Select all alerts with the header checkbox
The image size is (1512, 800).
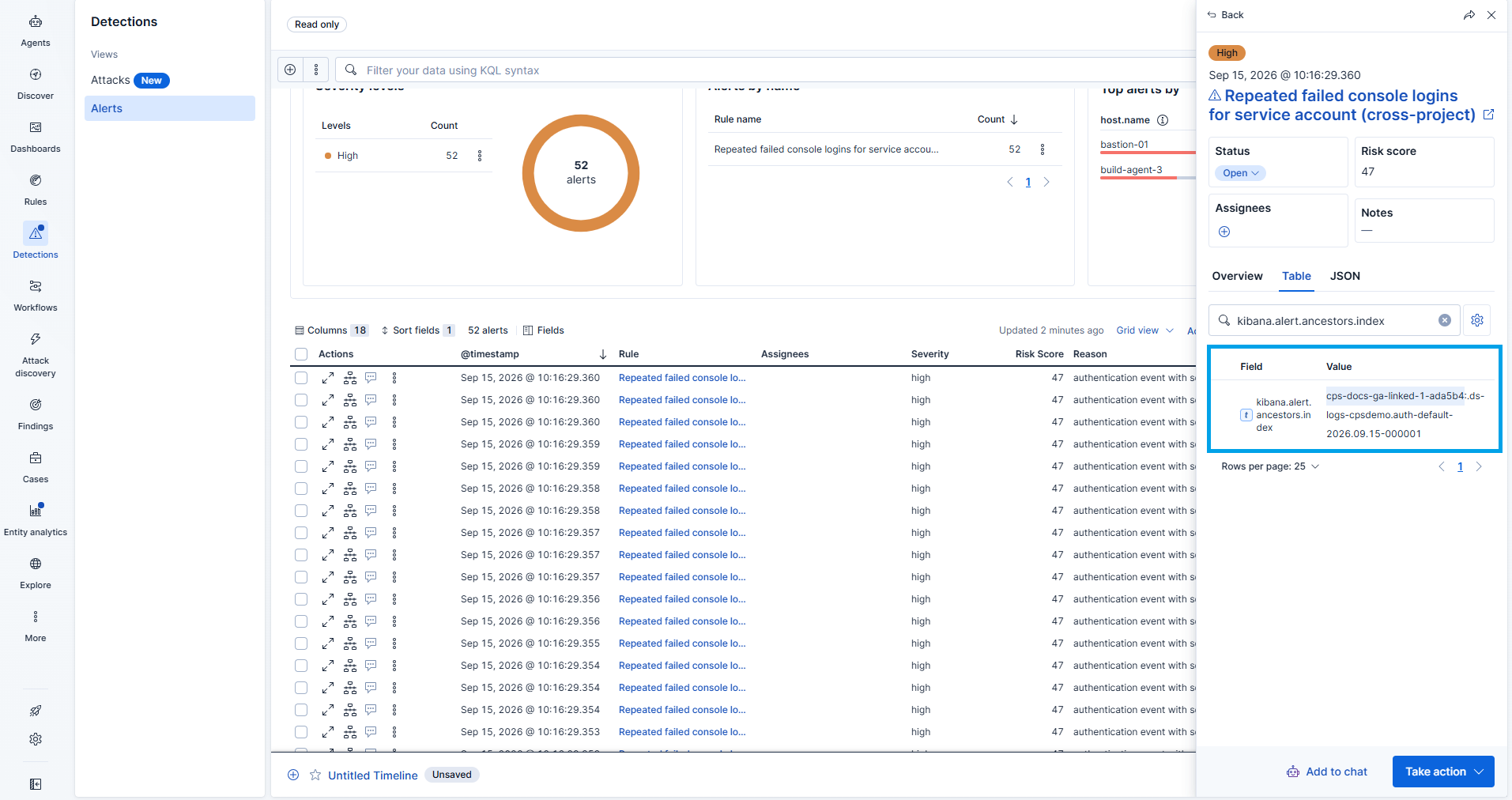pos(301,354)
